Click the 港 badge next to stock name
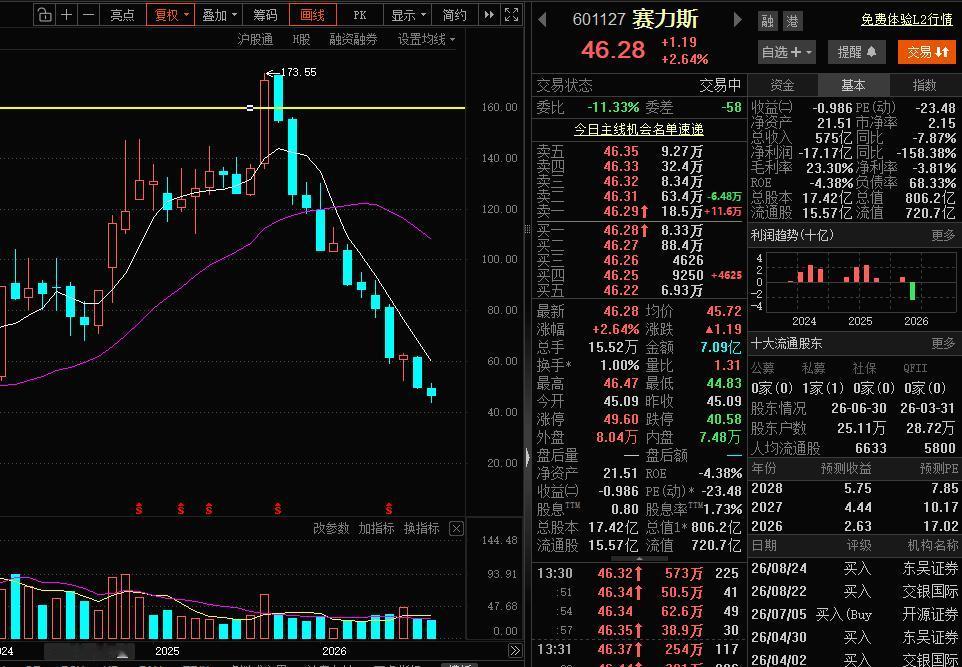 793,21
